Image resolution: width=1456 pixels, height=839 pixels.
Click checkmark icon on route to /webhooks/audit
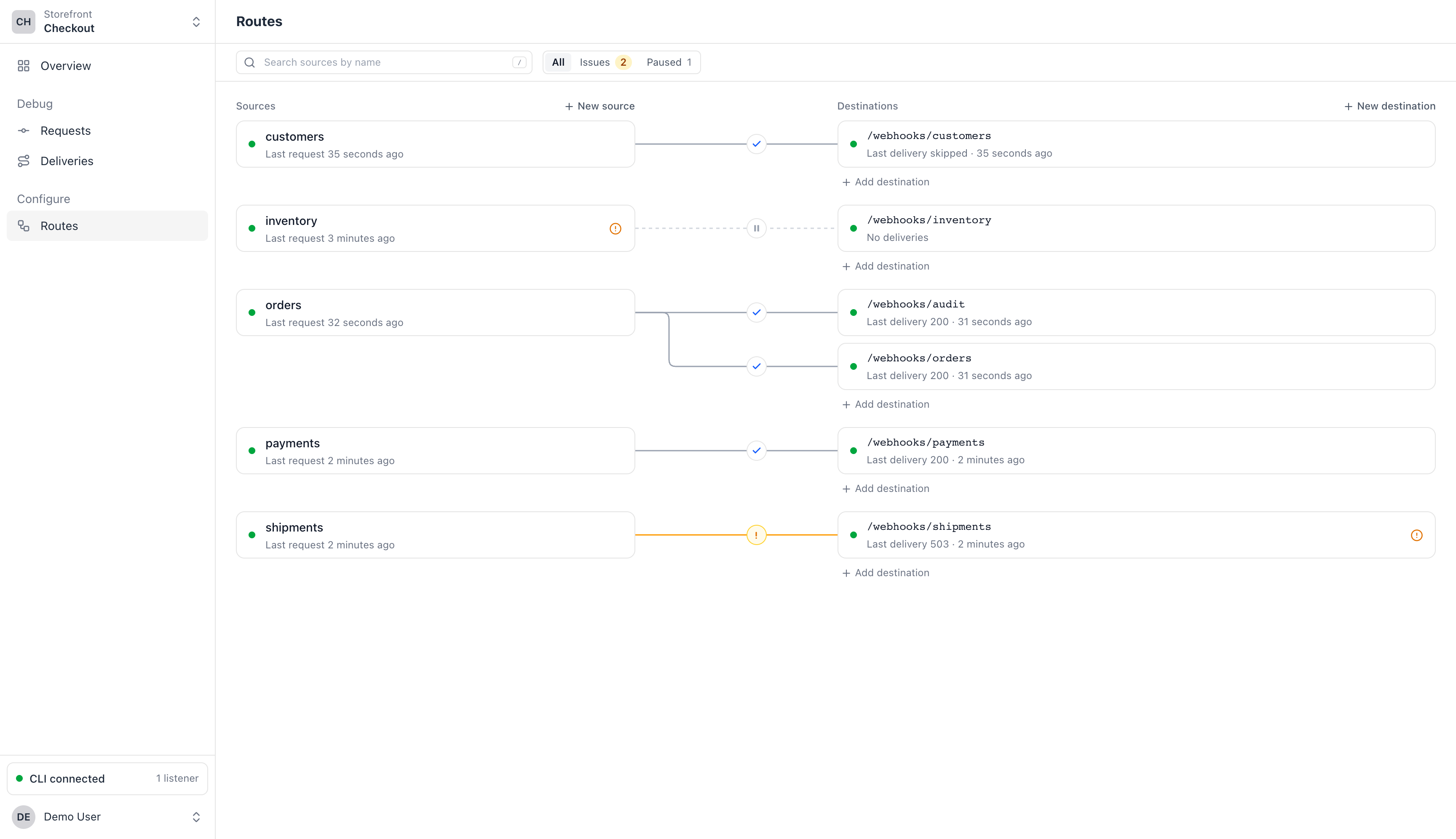(756, 313)
